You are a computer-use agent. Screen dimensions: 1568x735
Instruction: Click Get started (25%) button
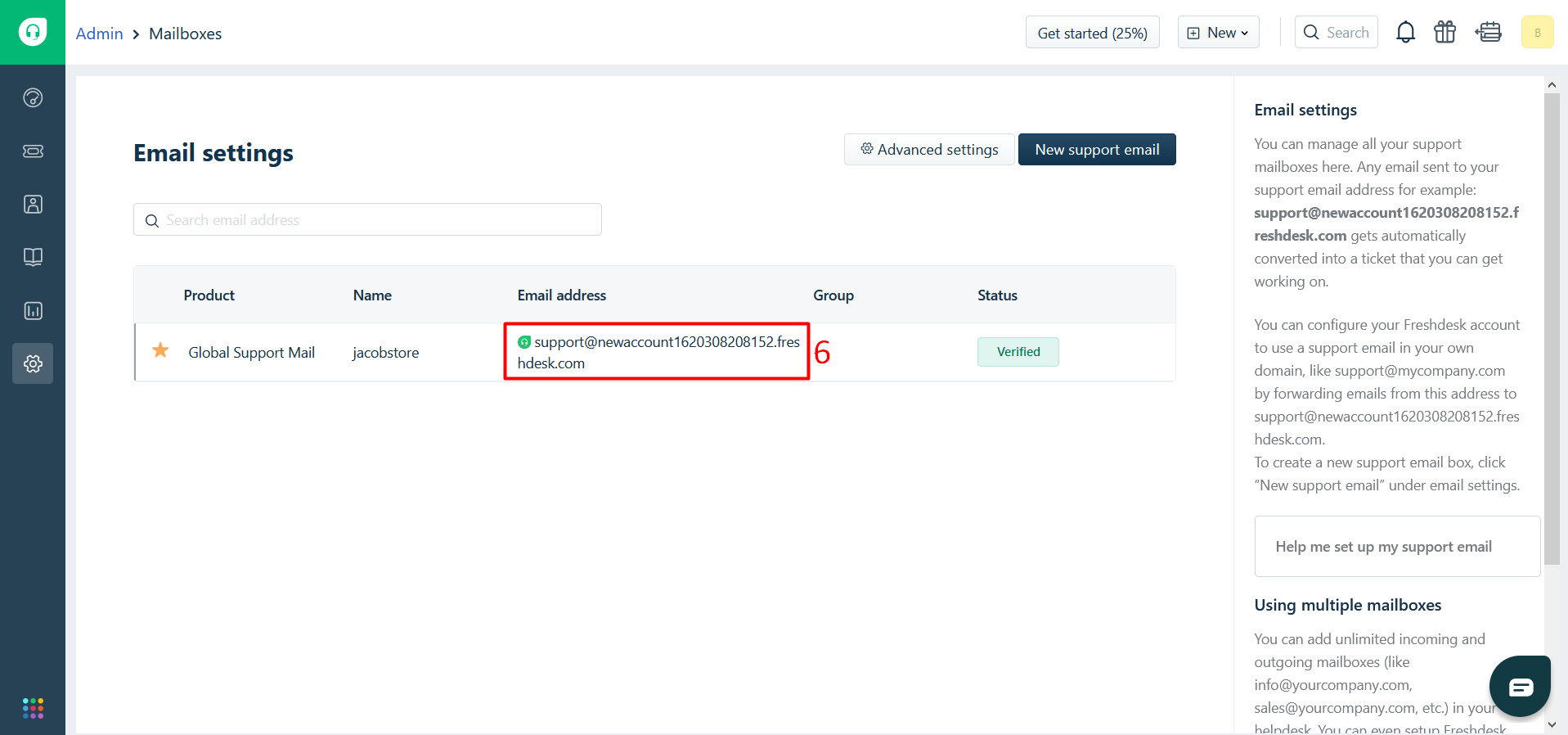(1092, 33)
